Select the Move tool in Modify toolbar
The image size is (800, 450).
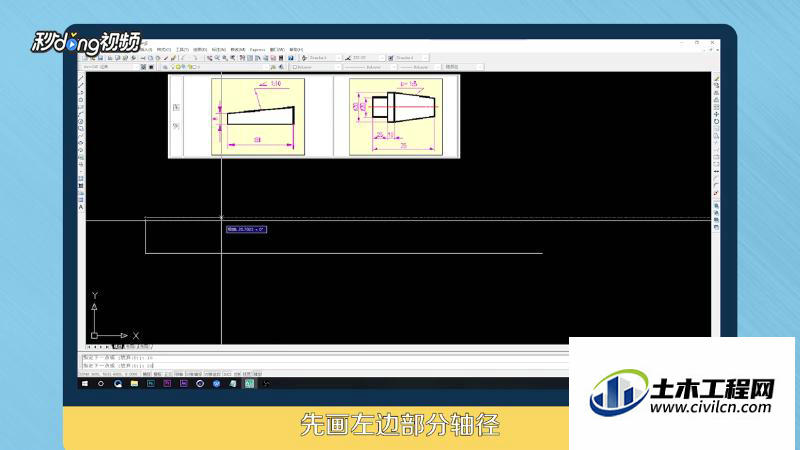point(716,114)
